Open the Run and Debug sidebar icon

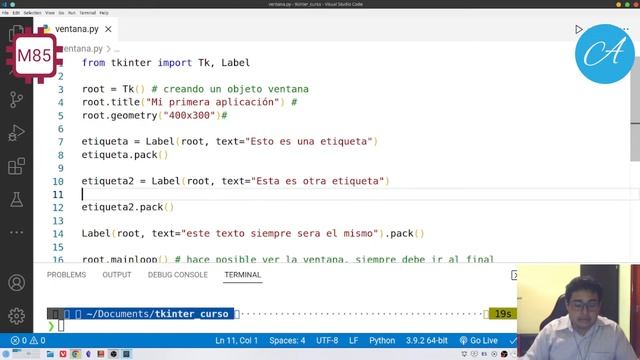click(16, 133)
